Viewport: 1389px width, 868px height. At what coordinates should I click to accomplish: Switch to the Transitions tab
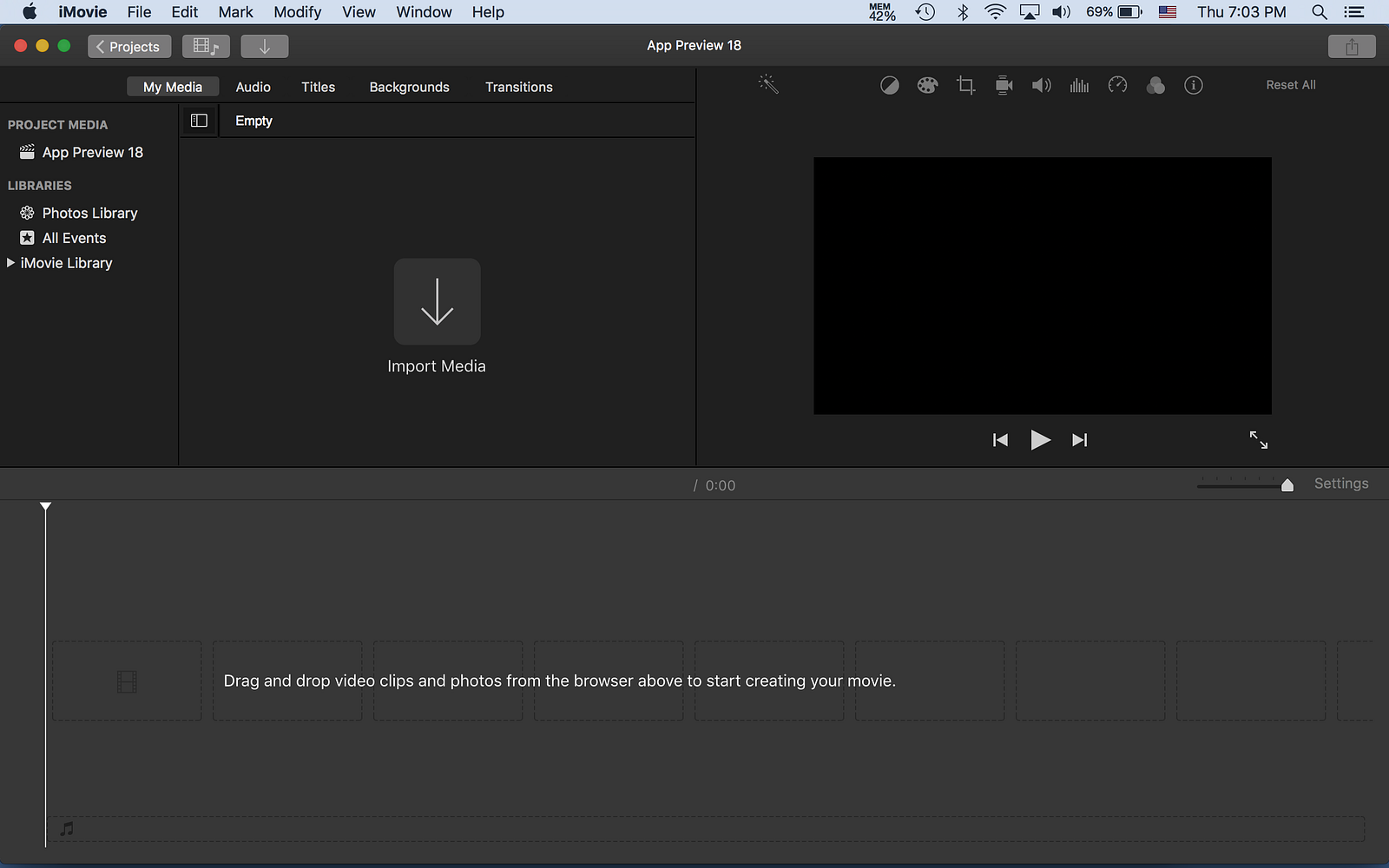click(x=518, y=87)
